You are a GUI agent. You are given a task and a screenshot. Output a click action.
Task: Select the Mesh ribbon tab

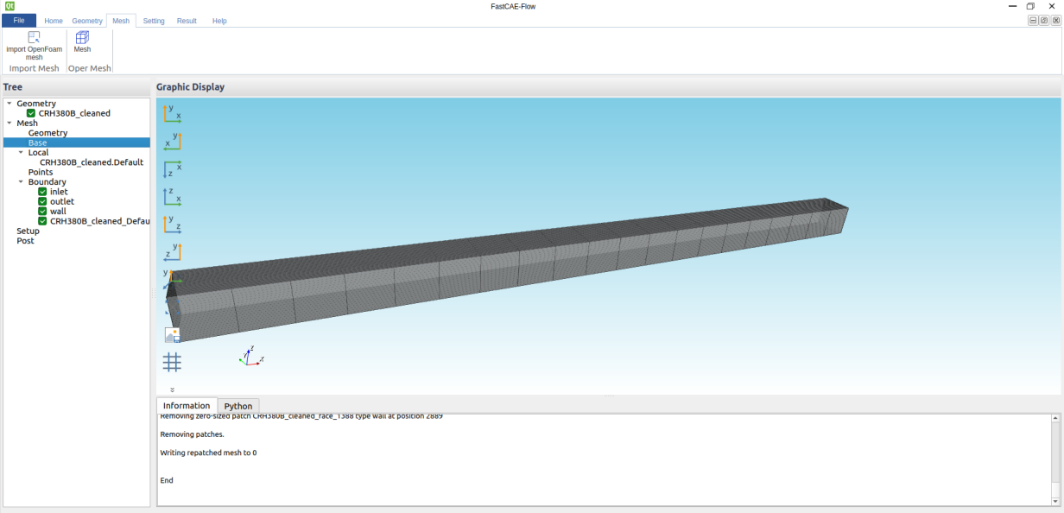(x=121, y=21)
